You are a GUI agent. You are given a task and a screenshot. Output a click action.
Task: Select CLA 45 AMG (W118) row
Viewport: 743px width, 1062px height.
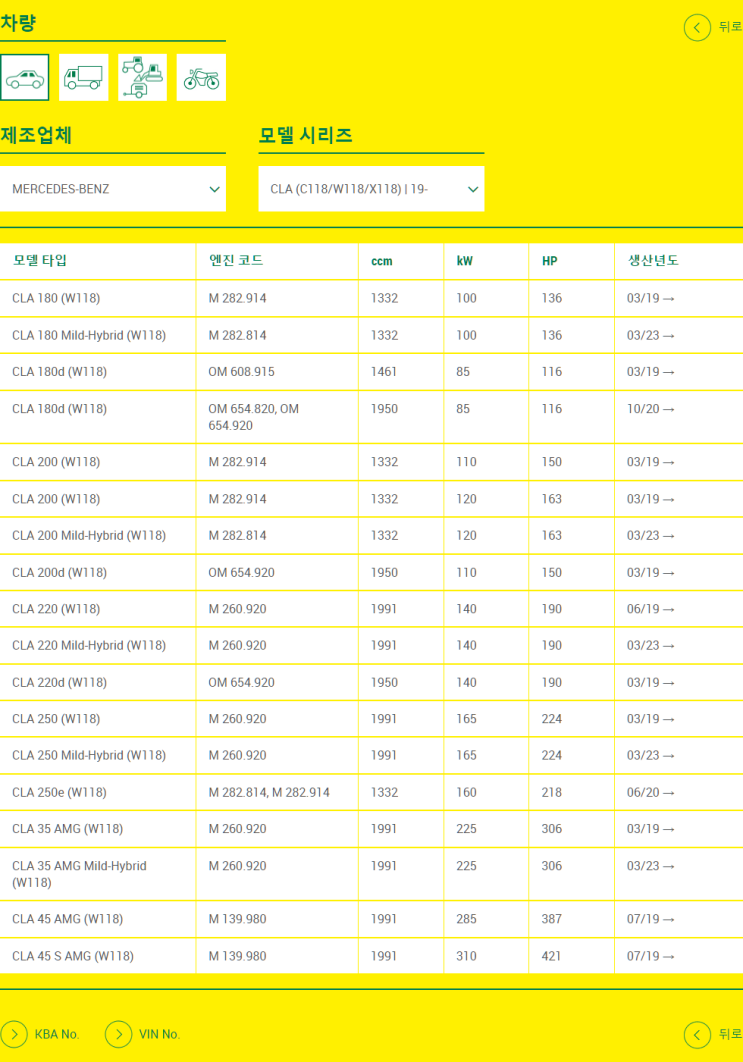(x=371, y=919)
